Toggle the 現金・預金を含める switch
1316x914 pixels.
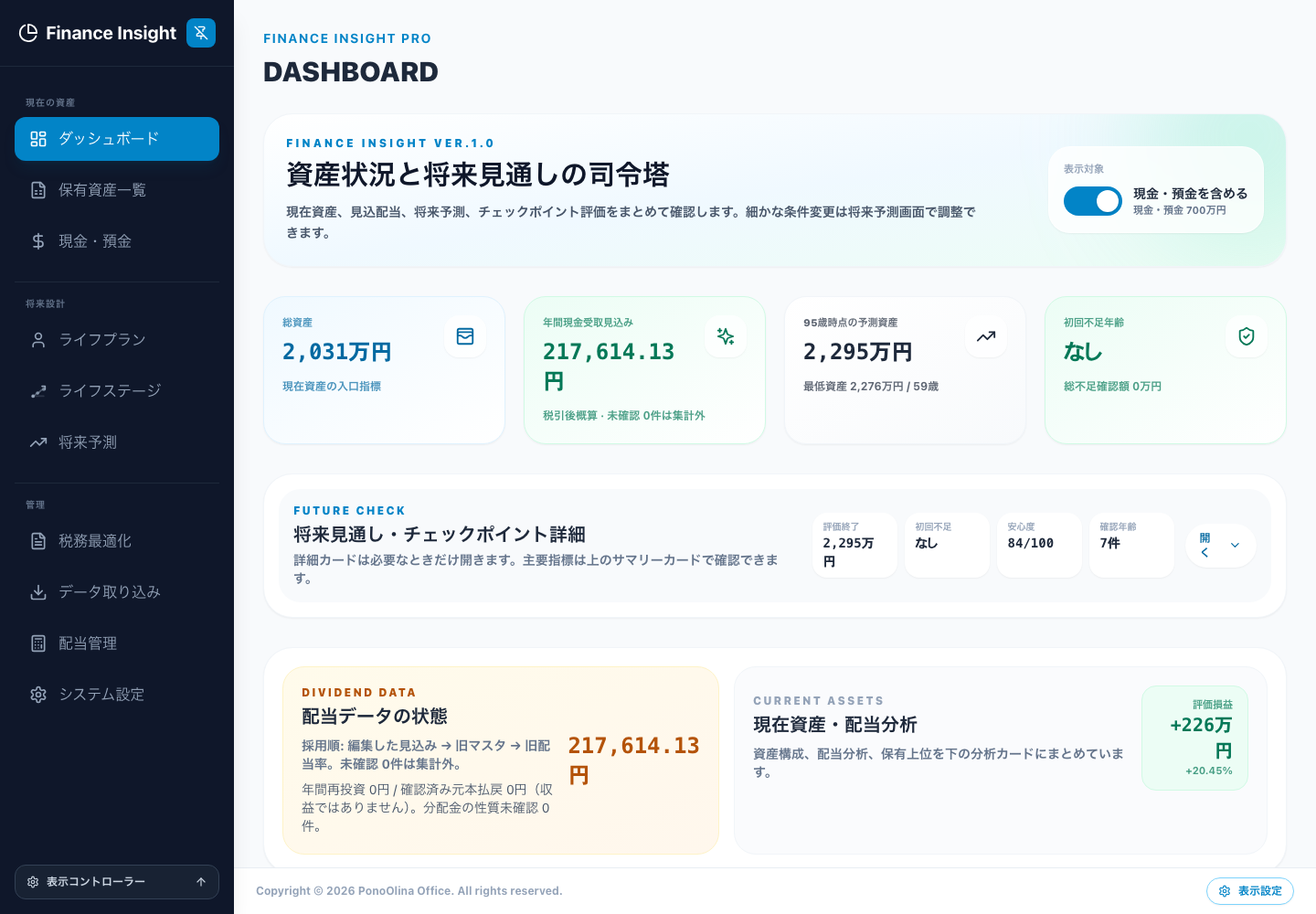(1093, 201)
